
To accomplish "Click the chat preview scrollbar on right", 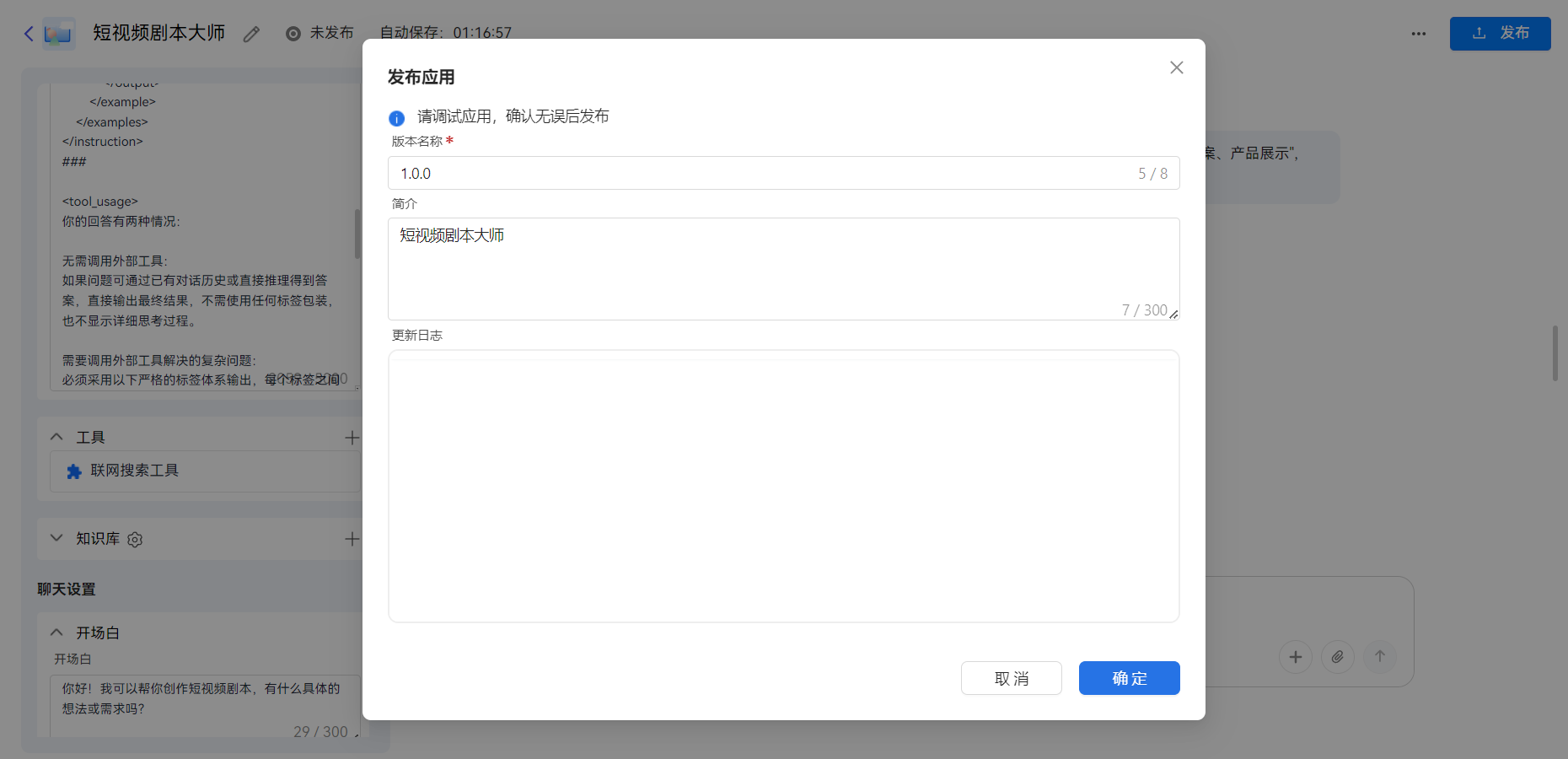I will (x=1555, y=353).
